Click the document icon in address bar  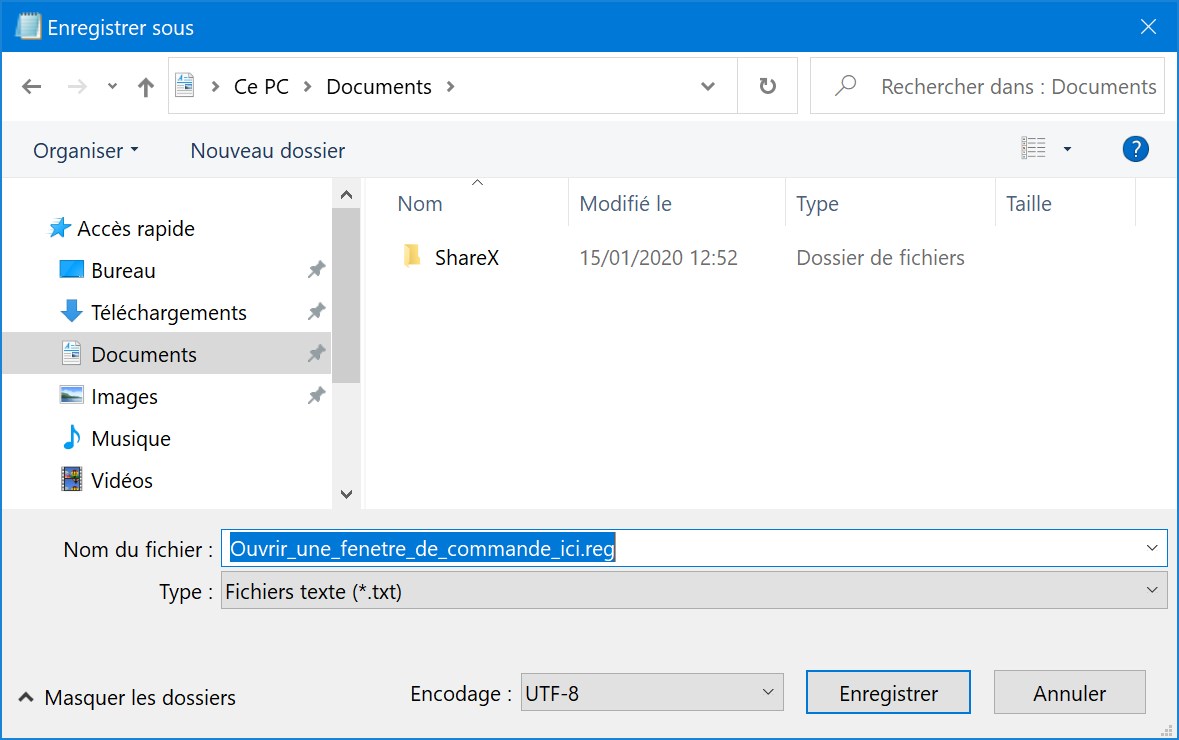[x=185, y=86]
